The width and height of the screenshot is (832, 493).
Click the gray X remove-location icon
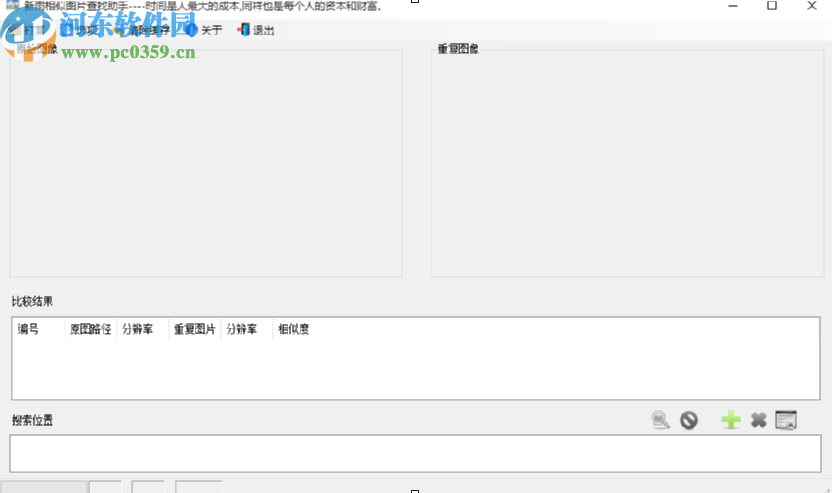click(759, 420)
